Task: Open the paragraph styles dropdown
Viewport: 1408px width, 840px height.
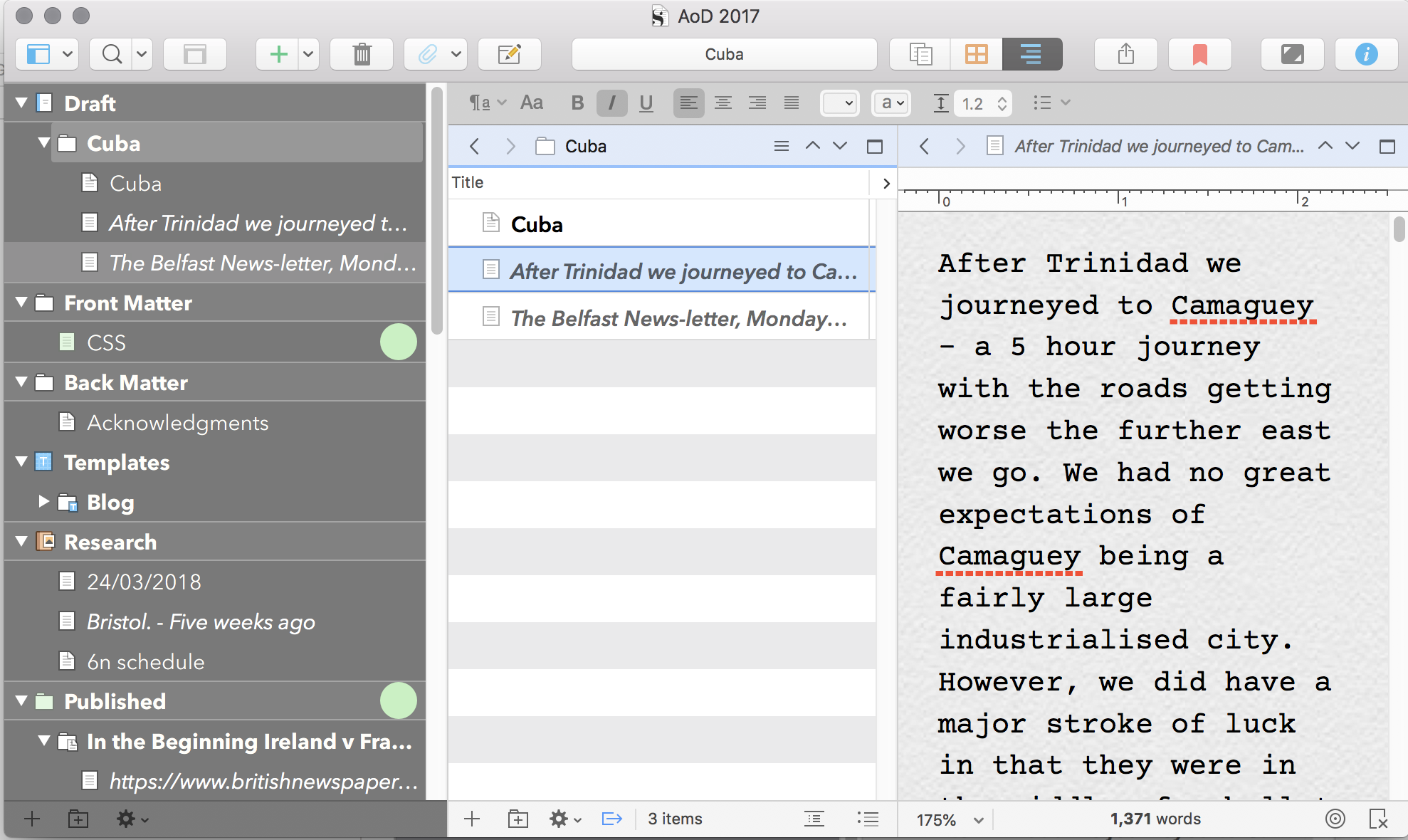Action: click(488, 103)
